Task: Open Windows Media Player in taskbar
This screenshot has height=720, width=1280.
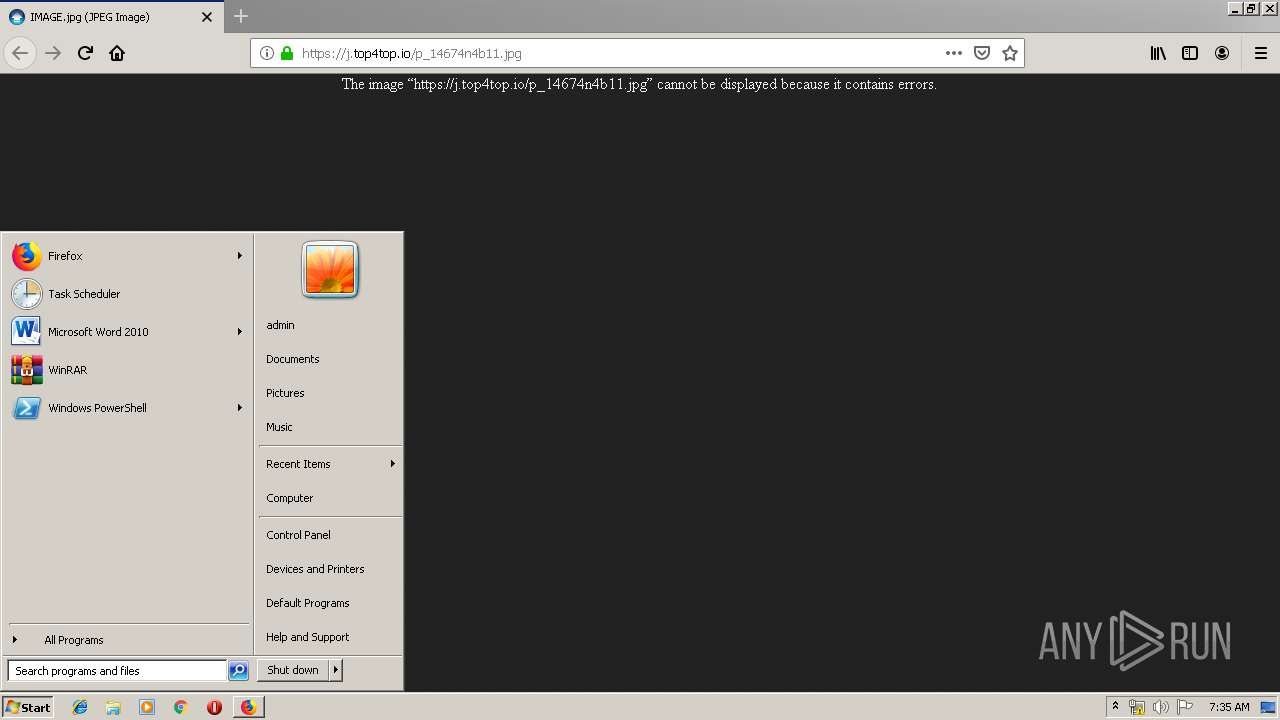Action: (147, 707)
